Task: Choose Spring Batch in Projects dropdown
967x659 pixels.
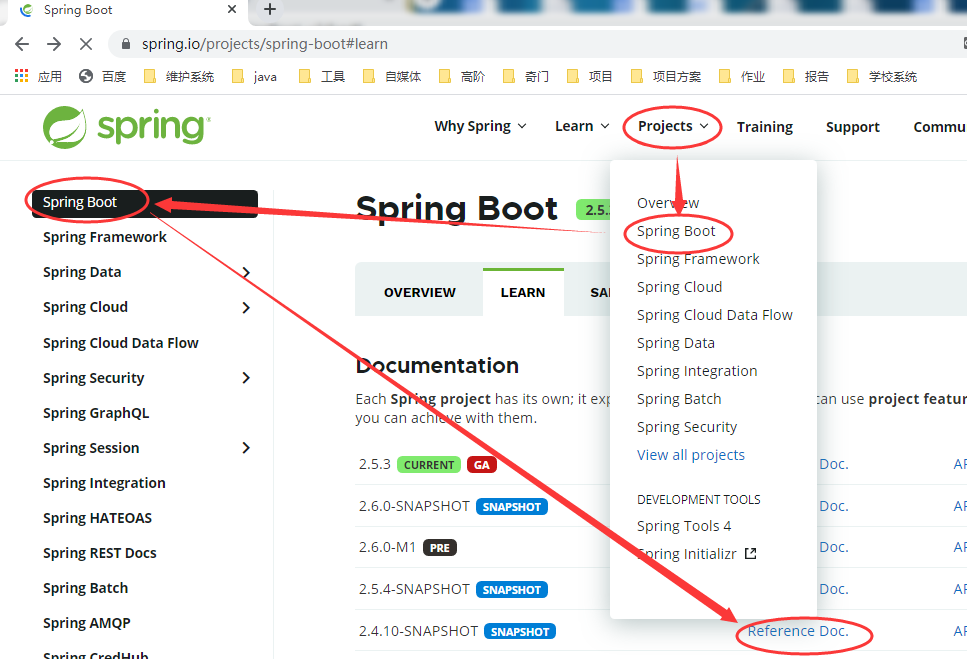Action: click(x=679, y=399)
